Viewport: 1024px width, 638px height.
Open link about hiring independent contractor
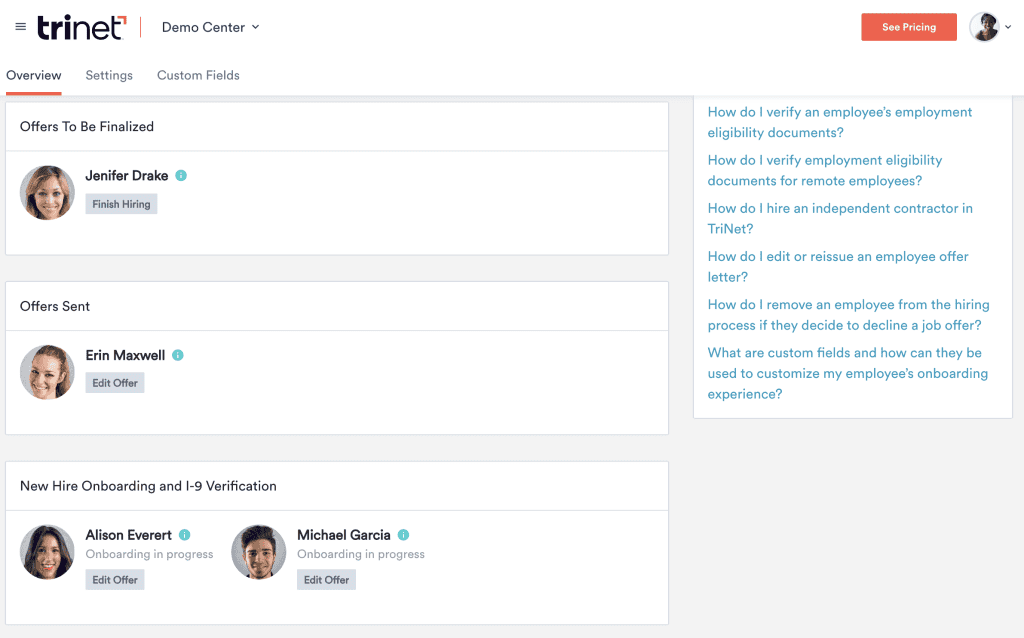coord(840,219)
